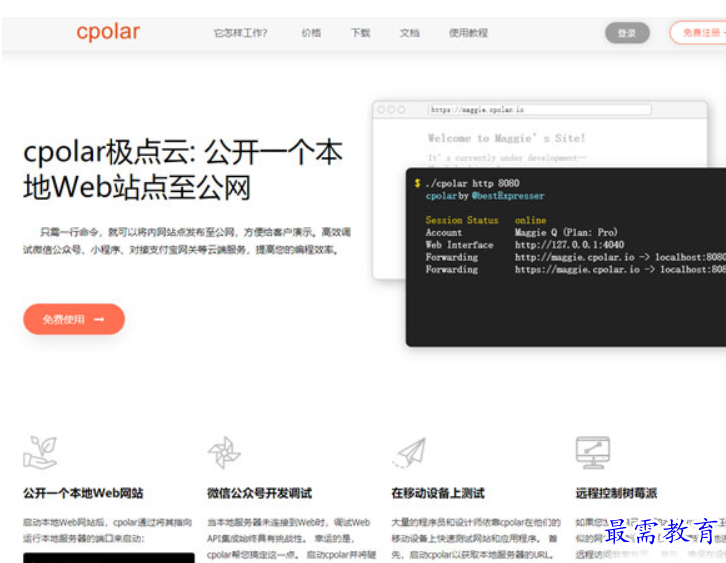Click the mock browser URL bar maggie.cpolar.io
Screen dimensions: 726x563
(x=539, y=110)
